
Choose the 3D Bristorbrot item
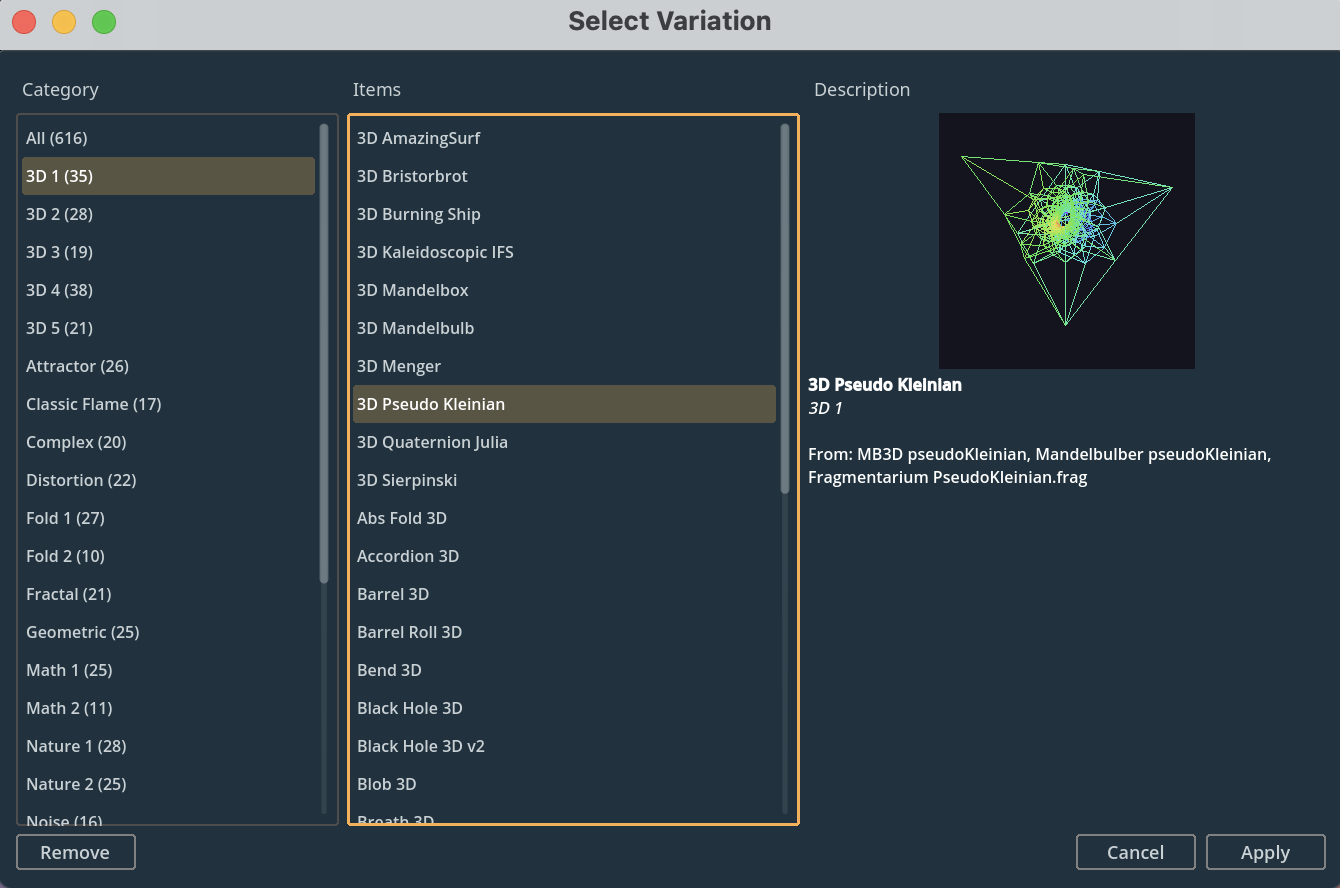pyautogui.click(x=564, y=176)
